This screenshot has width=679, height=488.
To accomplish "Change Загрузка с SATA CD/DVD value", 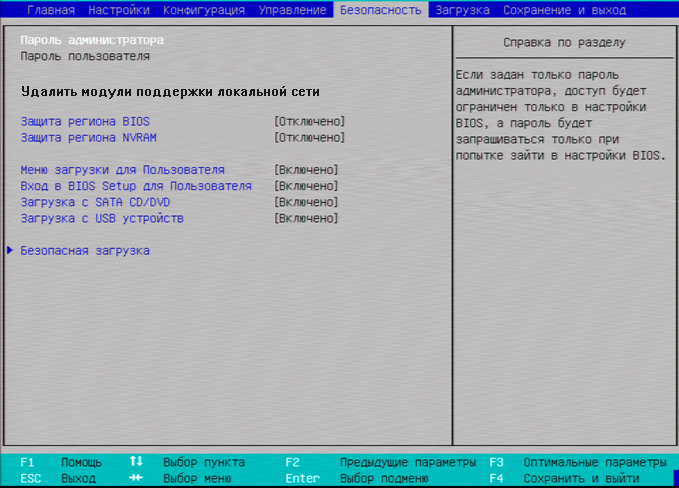I will 306,202.
